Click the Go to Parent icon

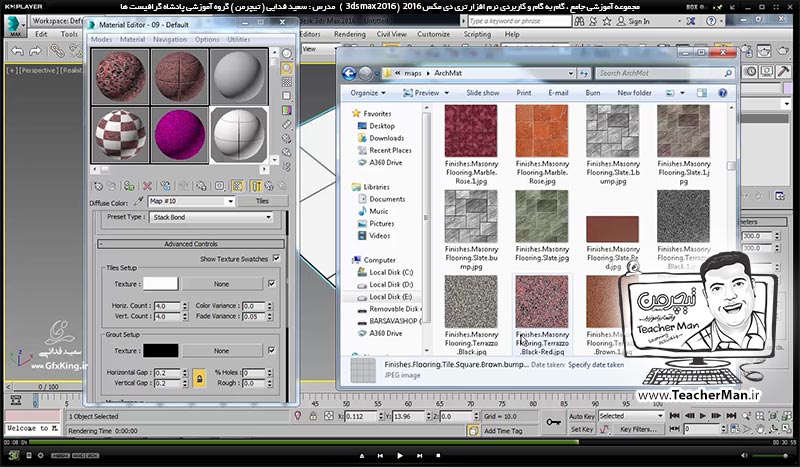[x=269, y=186]
